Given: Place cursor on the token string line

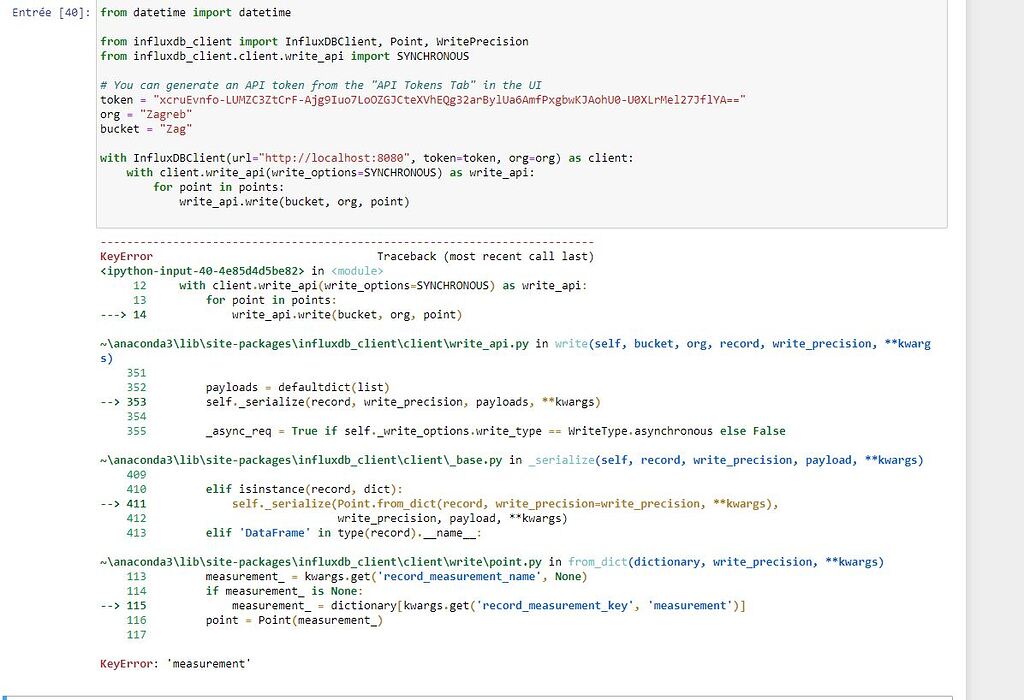Looking at the screenshot, I should (423, 100).
